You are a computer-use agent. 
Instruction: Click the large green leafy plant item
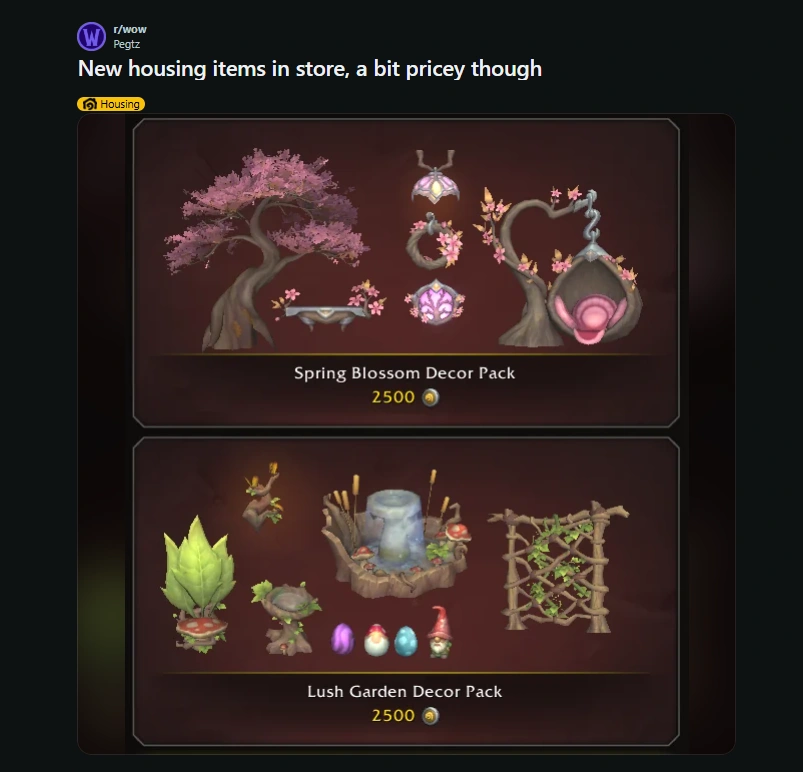point(199,584)
